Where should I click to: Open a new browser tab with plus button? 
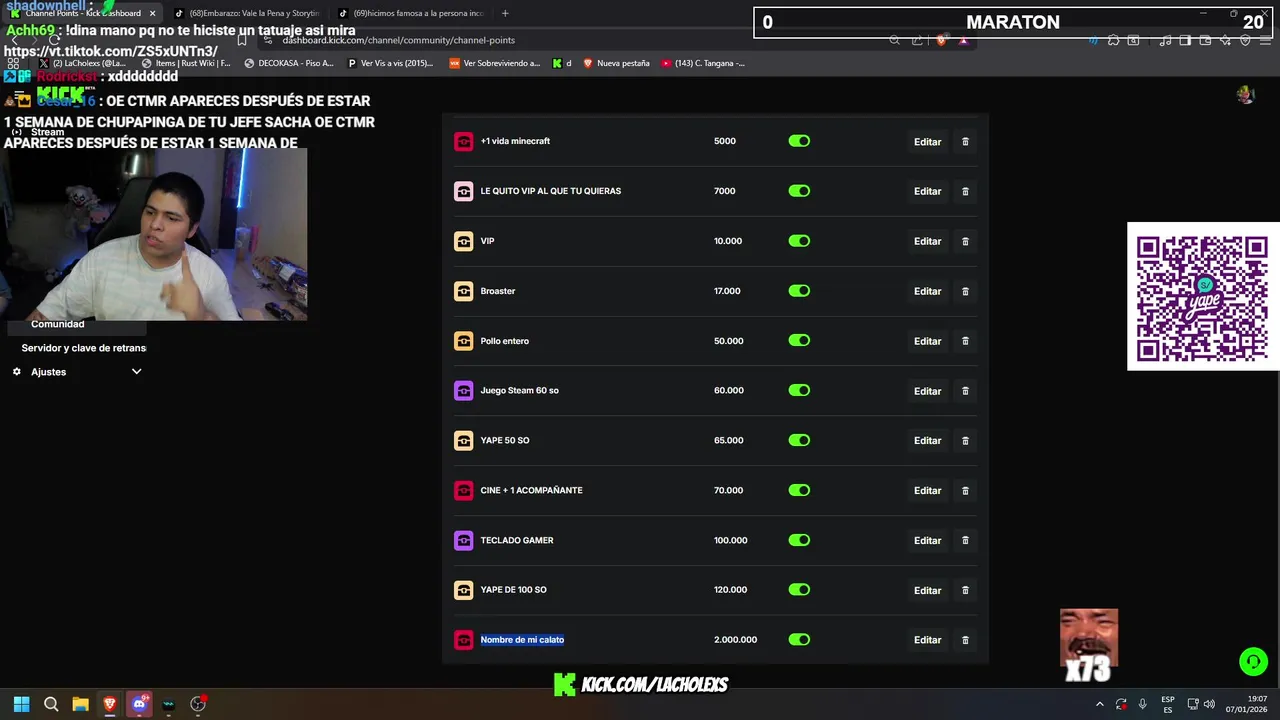pyautogui.click(x=505, y=13)
